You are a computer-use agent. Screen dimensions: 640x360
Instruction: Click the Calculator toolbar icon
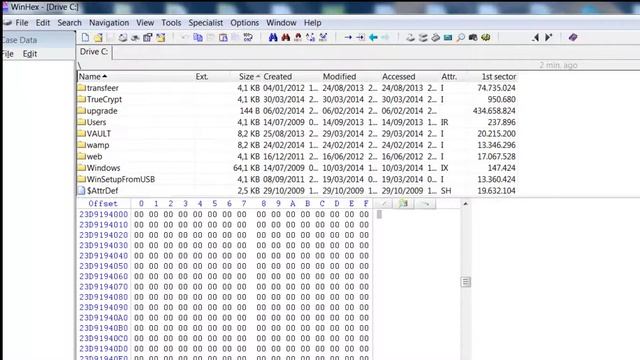448,38
